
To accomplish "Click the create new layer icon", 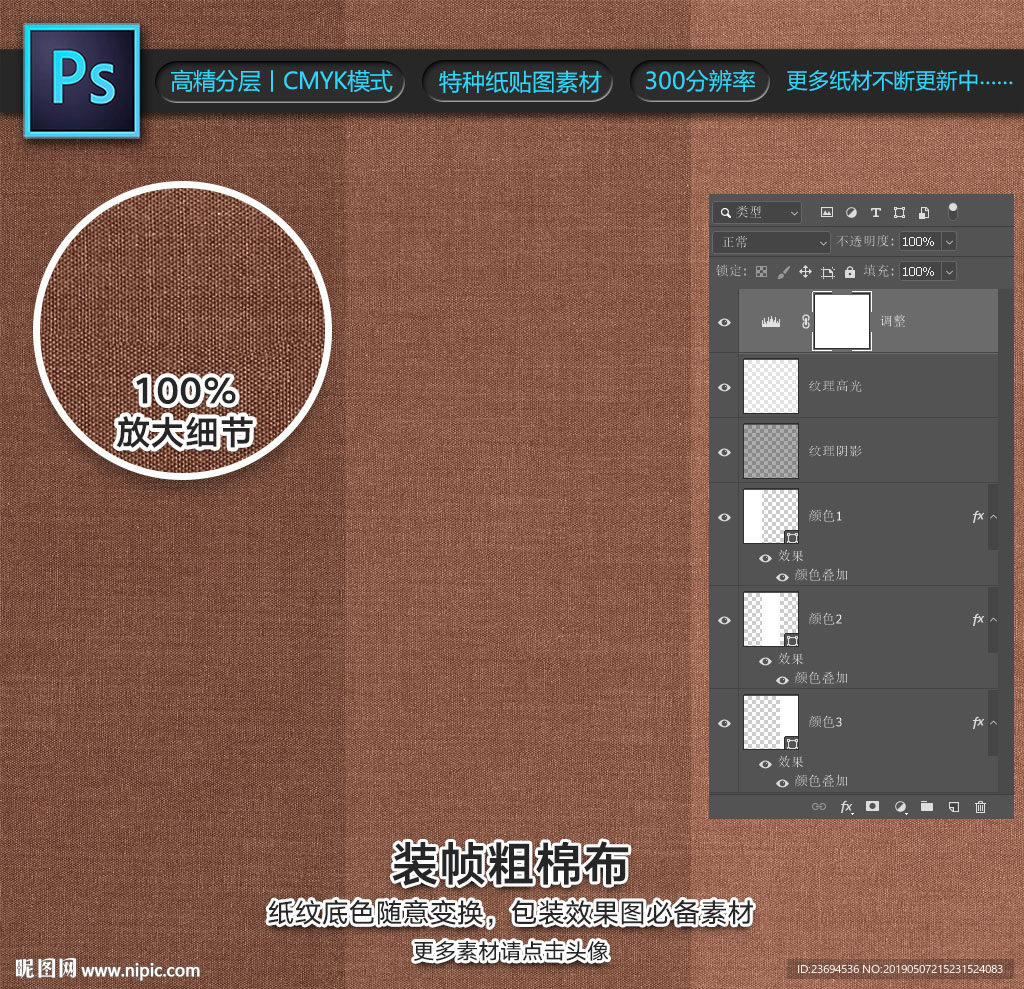I will (x=954, y=807).
